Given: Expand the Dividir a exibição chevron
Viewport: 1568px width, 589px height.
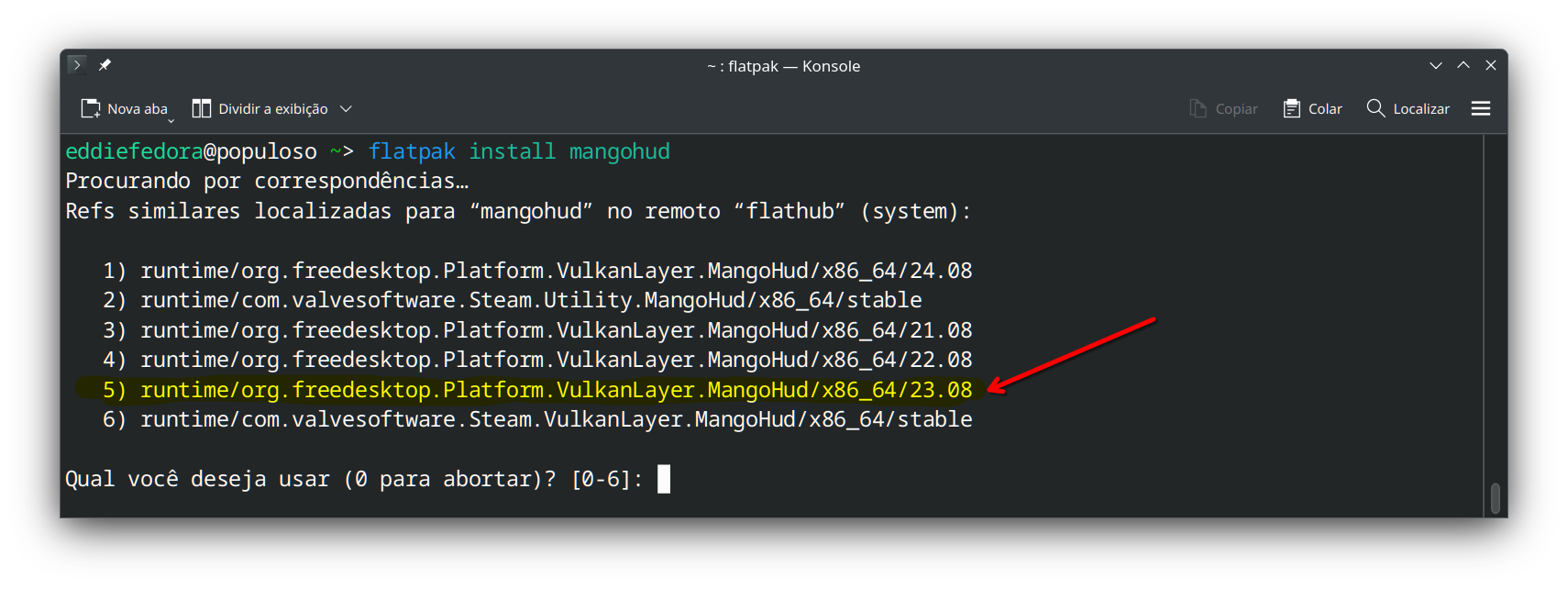Looking at the screenshot, I should [346, 109].
